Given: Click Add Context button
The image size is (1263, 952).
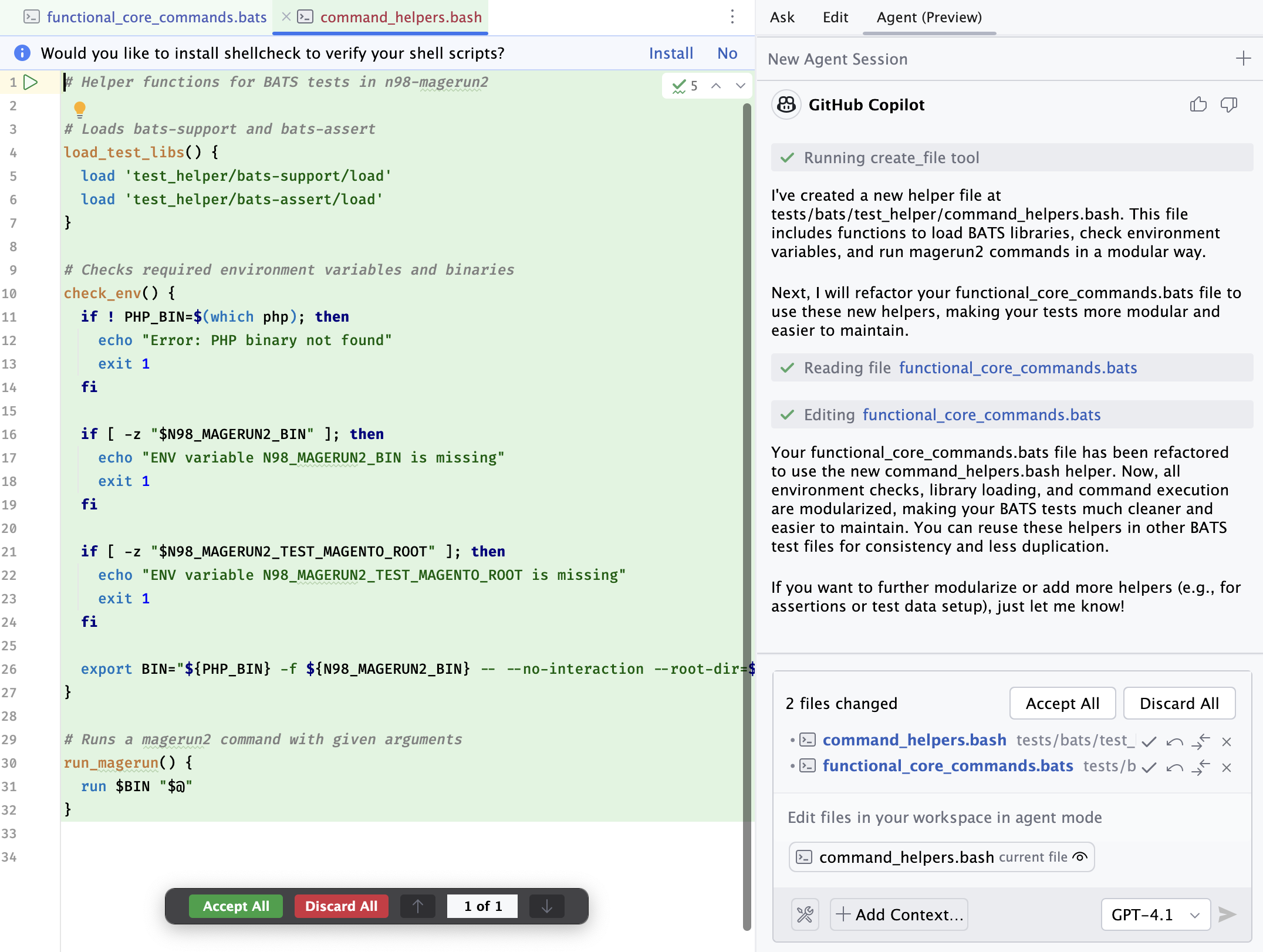Looking at the screenshot, I should pyautogui.click(x=899, y=914).
